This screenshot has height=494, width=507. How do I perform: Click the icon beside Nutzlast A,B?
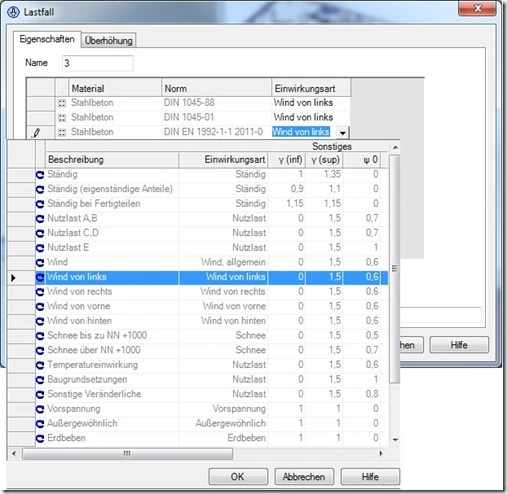pos(40,218)
